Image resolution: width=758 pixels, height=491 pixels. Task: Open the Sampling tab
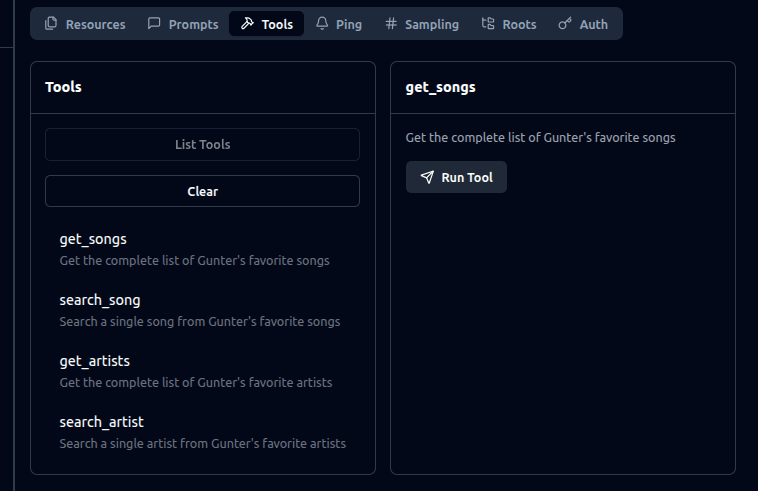click(x=431, y=24)
